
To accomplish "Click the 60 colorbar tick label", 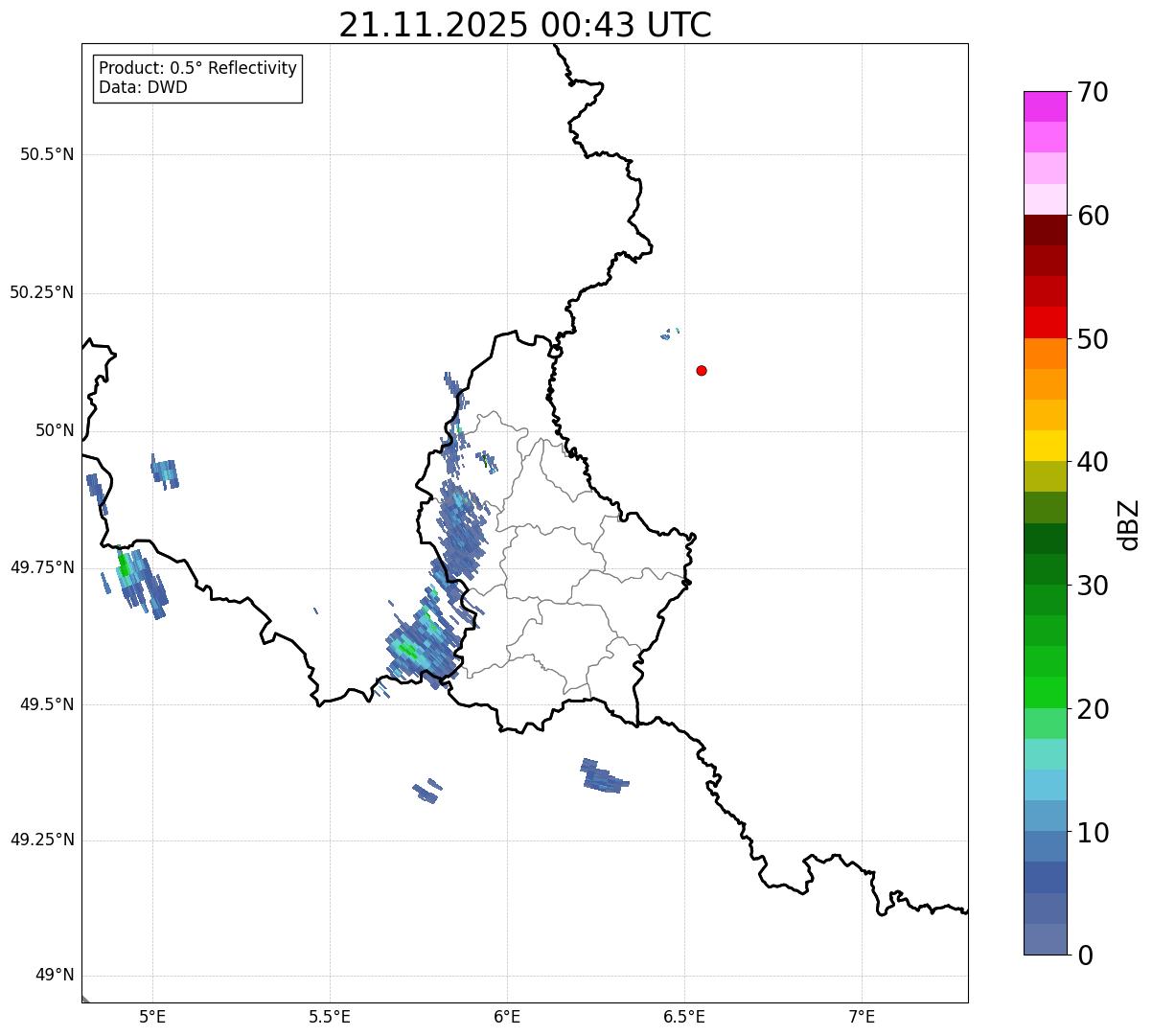I will tap(1093, 216).
